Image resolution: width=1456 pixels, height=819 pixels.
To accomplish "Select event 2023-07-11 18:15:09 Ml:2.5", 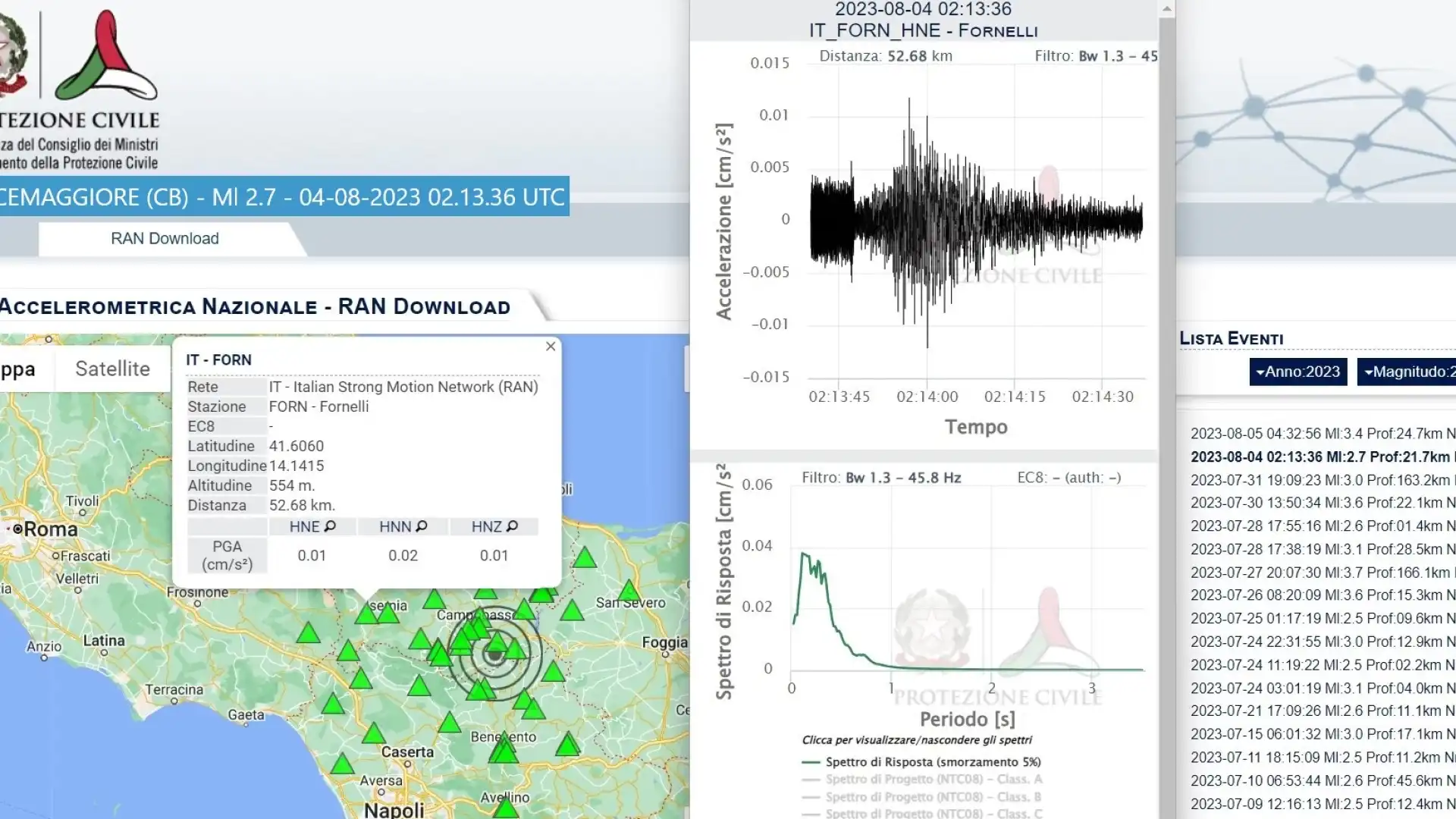I will tap(1323, 758).
